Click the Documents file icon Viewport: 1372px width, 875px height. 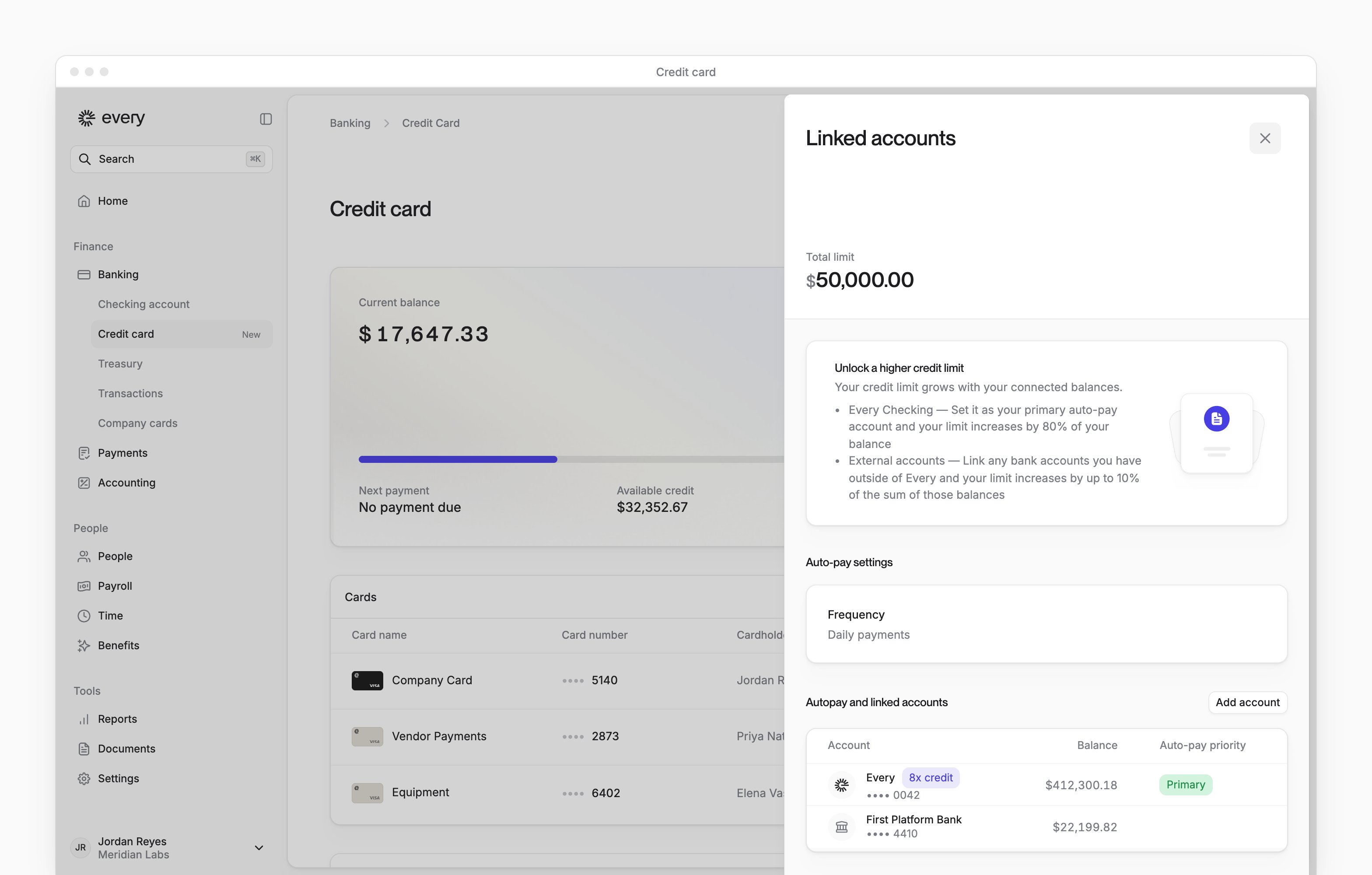tap(84, 749)
